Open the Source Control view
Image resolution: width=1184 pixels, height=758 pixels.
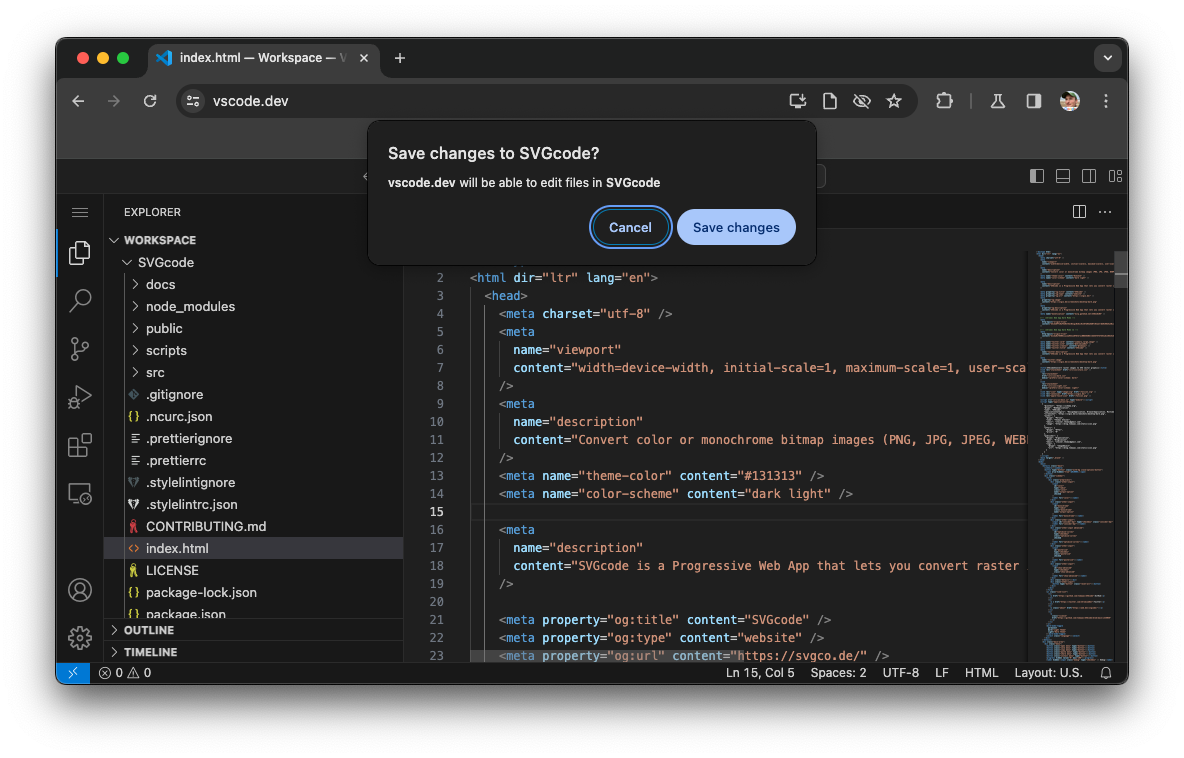[x=80, y=349]
